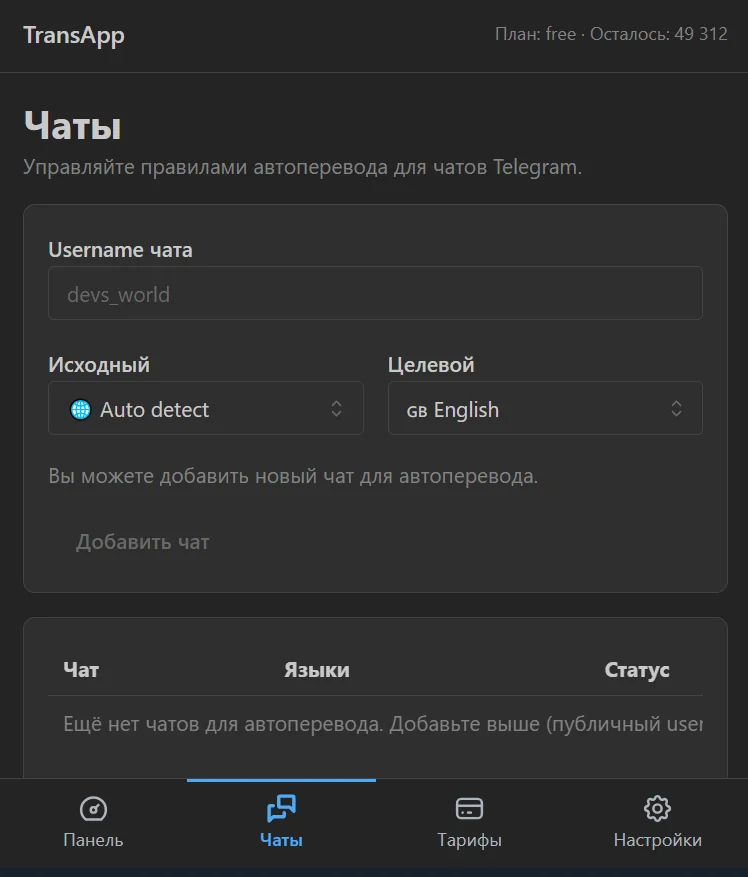Image resolution: width=748 pixels, height=877 pixels.
Task: Click the up-down arrows in Целевой selector
Action: click(676, 408)
